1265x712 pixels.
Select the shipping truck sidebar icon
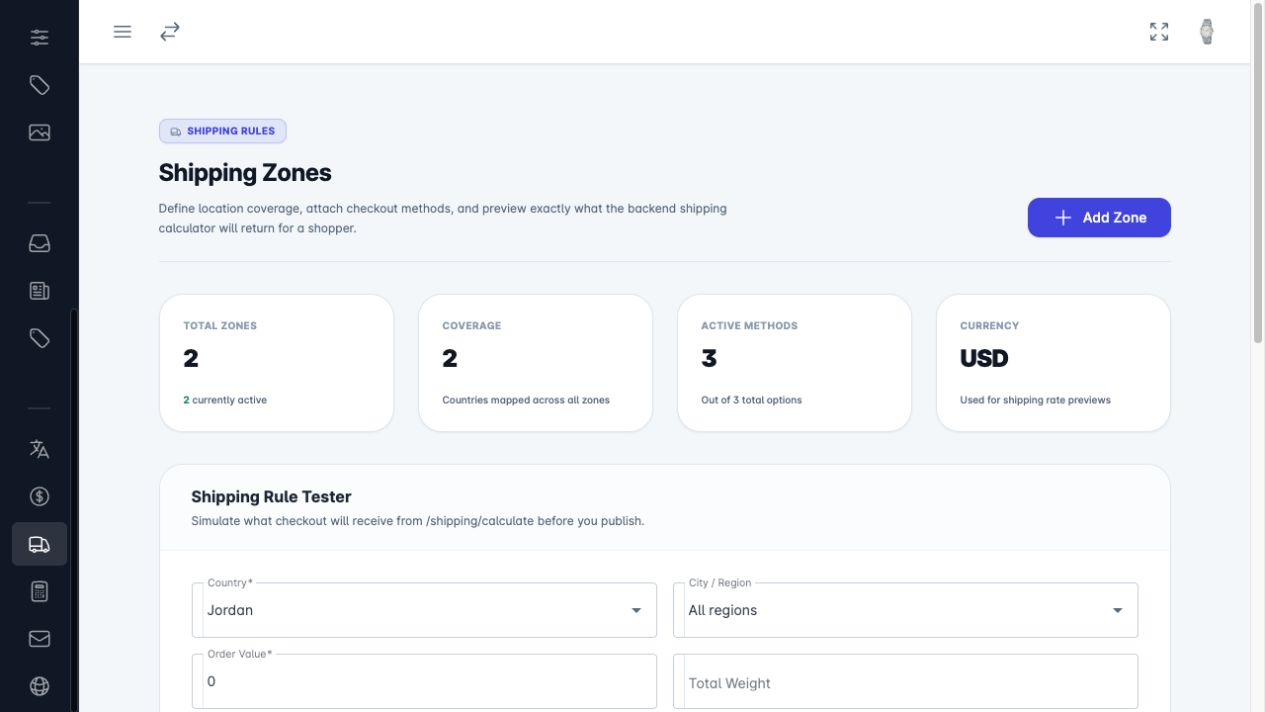(39, 544)
